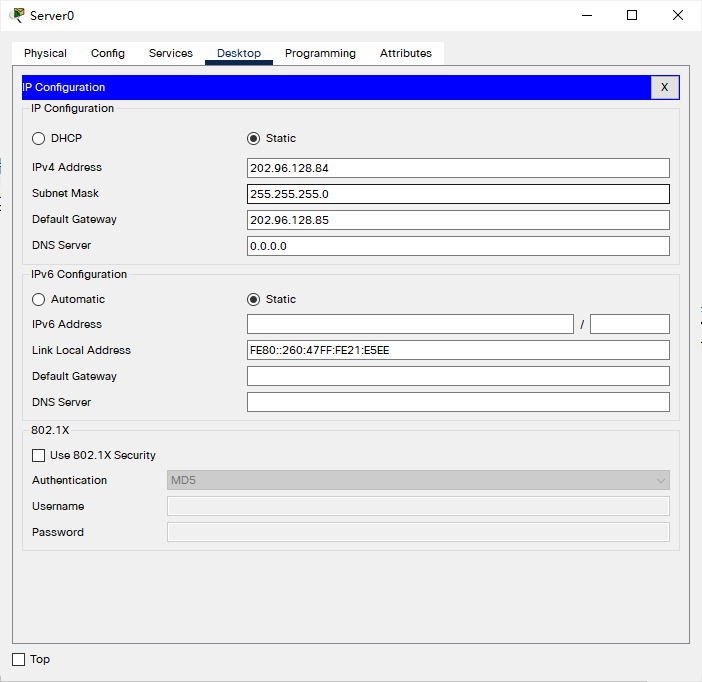The image size is (702, 682).
Task: Click the Server0 window title icon
Action: click(x=17, y=15)
